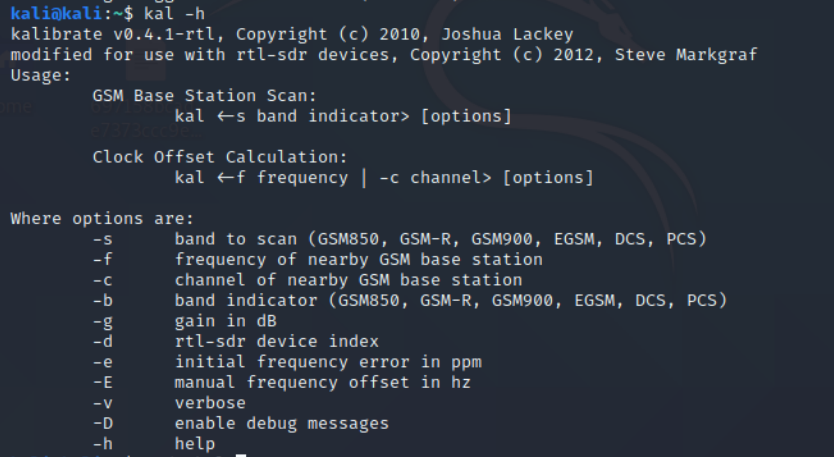
Task: Click 'initial frequency error in ppm' text
Action: pos(328,362)
